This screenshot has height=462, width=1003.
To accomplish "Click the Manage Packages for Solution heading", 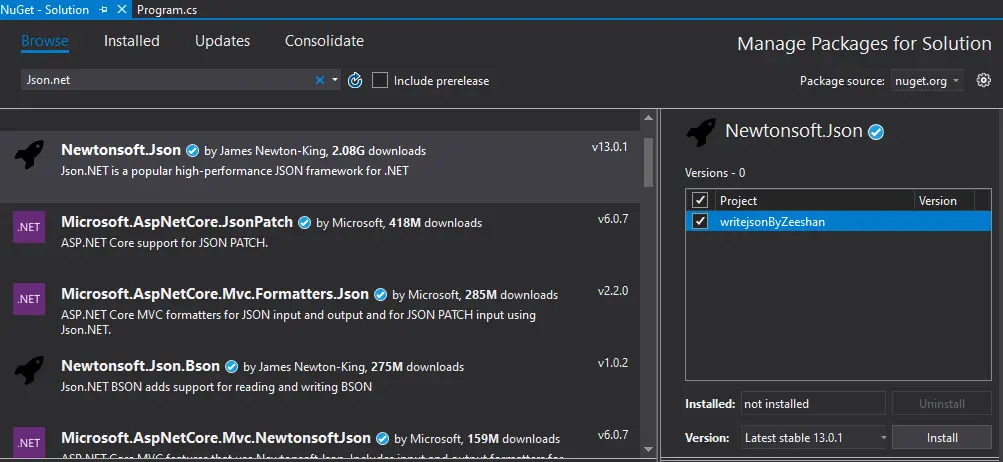I will tap(864, 44).
